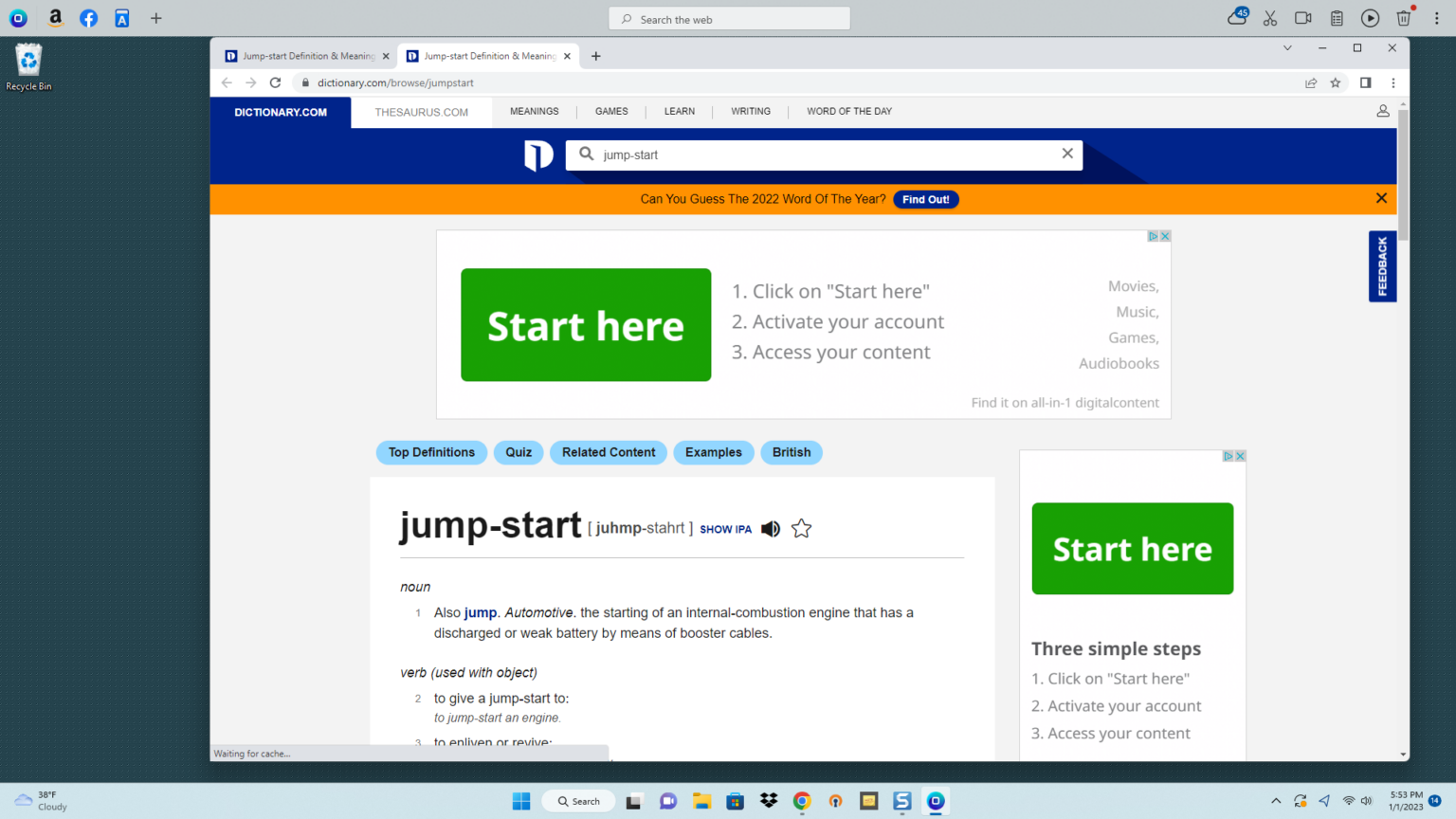Bookmark the page with the star icon

[1336, 82]
